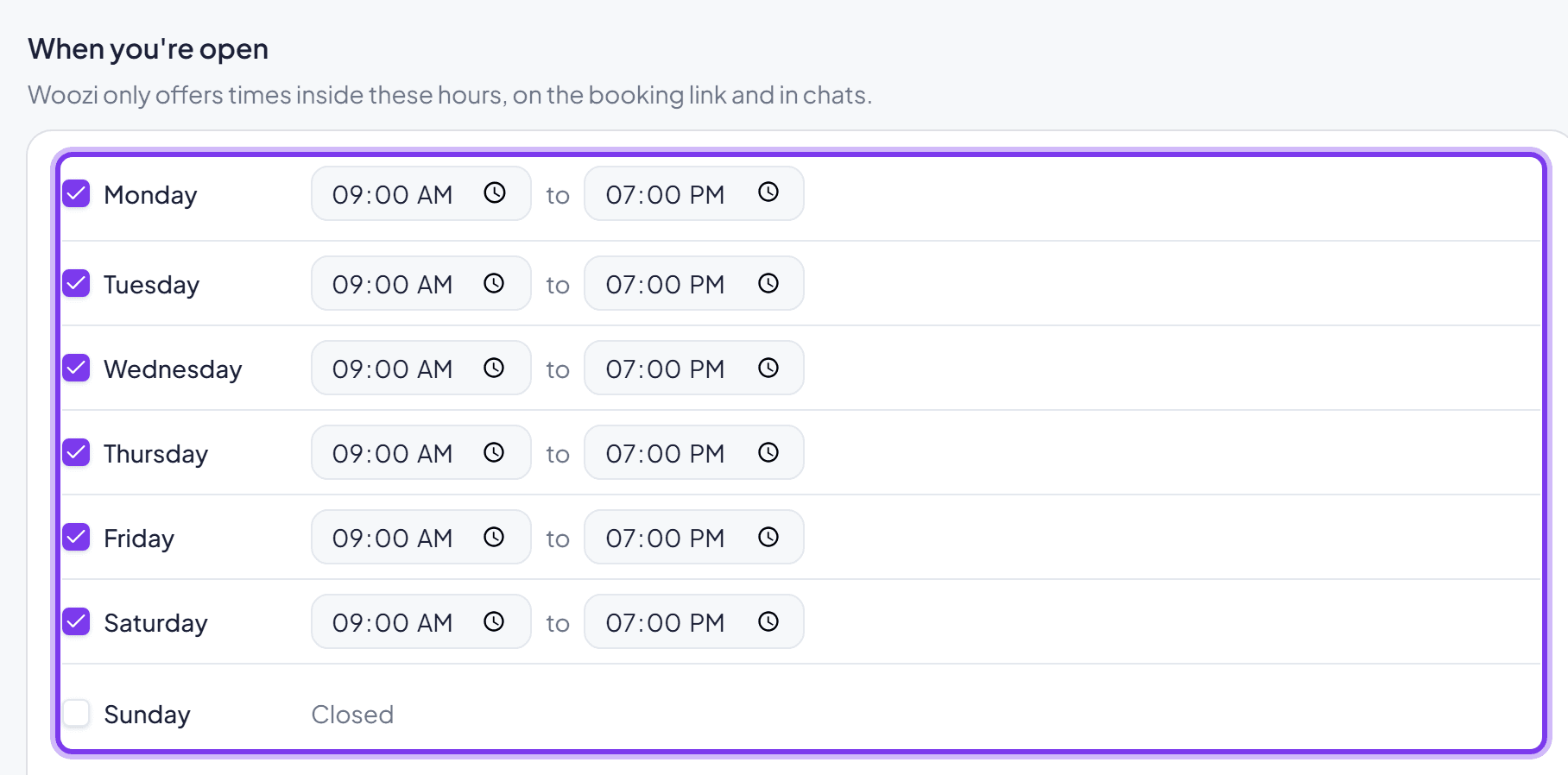This screenshot has height=775, width=1568.
Task: Edit Thursday 07:00 PM end time
Action: pos(694,452)
